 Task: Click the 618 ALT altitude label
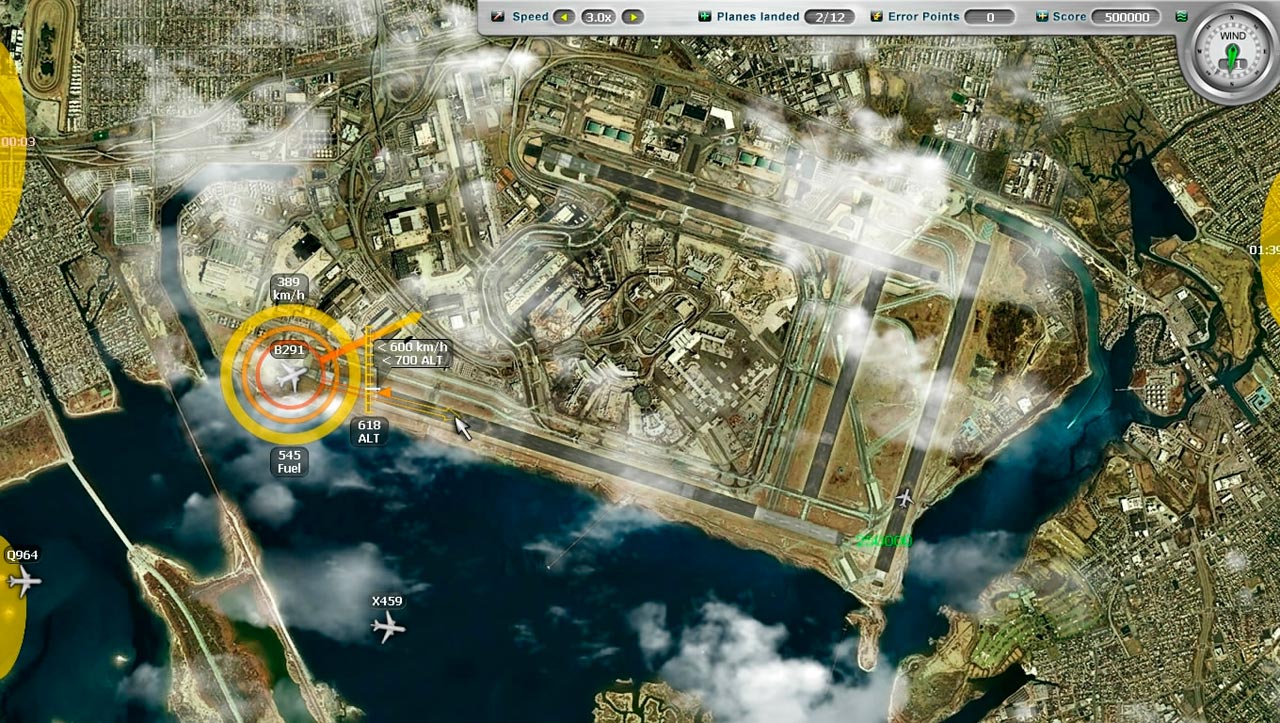[369, 432]
